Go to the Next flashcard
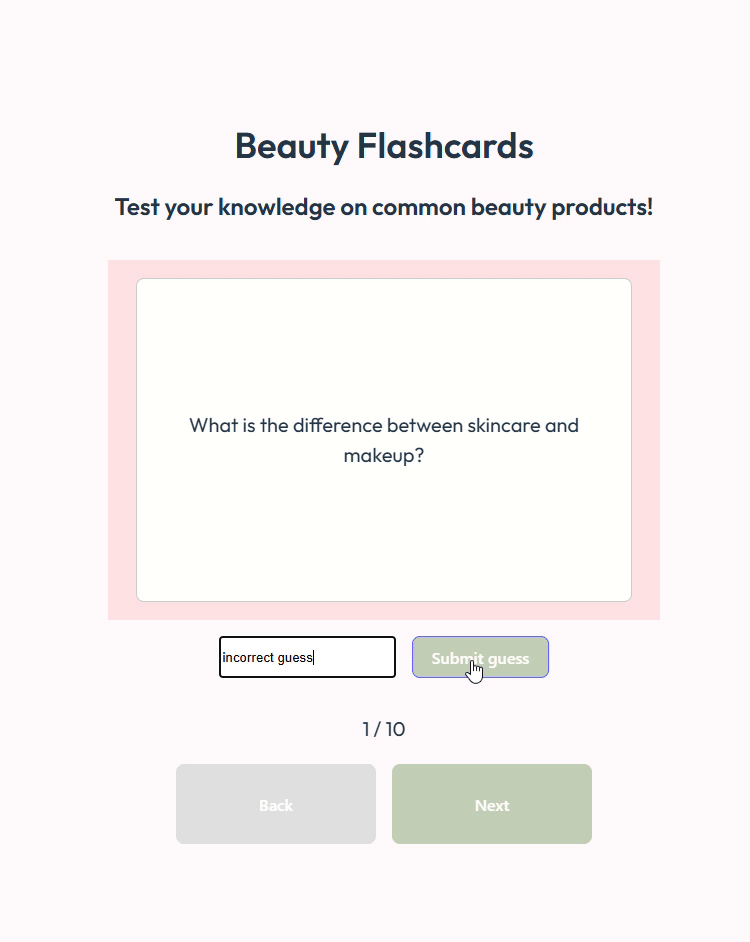This screenshot has height=942, width=750. 491,804
